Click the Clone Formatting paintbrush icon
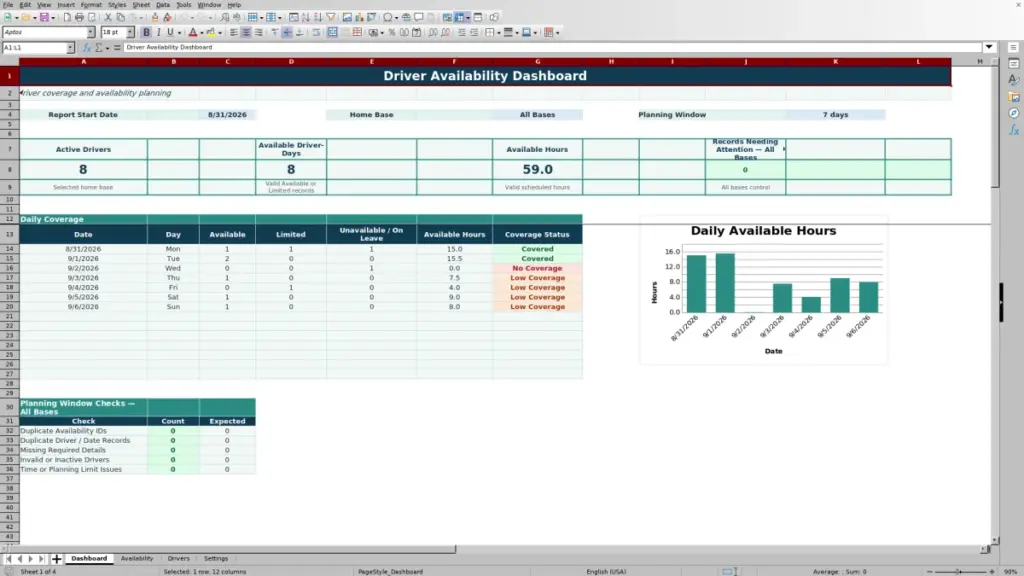The width and height of the screenshot is (1024, 576). [x=155, y=17]
